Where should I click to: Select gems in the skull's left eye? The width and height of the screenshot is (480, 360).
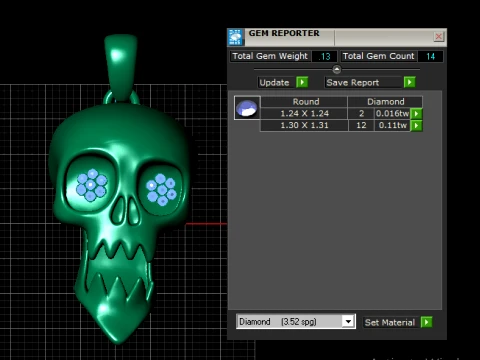click(x=91, y=185)
